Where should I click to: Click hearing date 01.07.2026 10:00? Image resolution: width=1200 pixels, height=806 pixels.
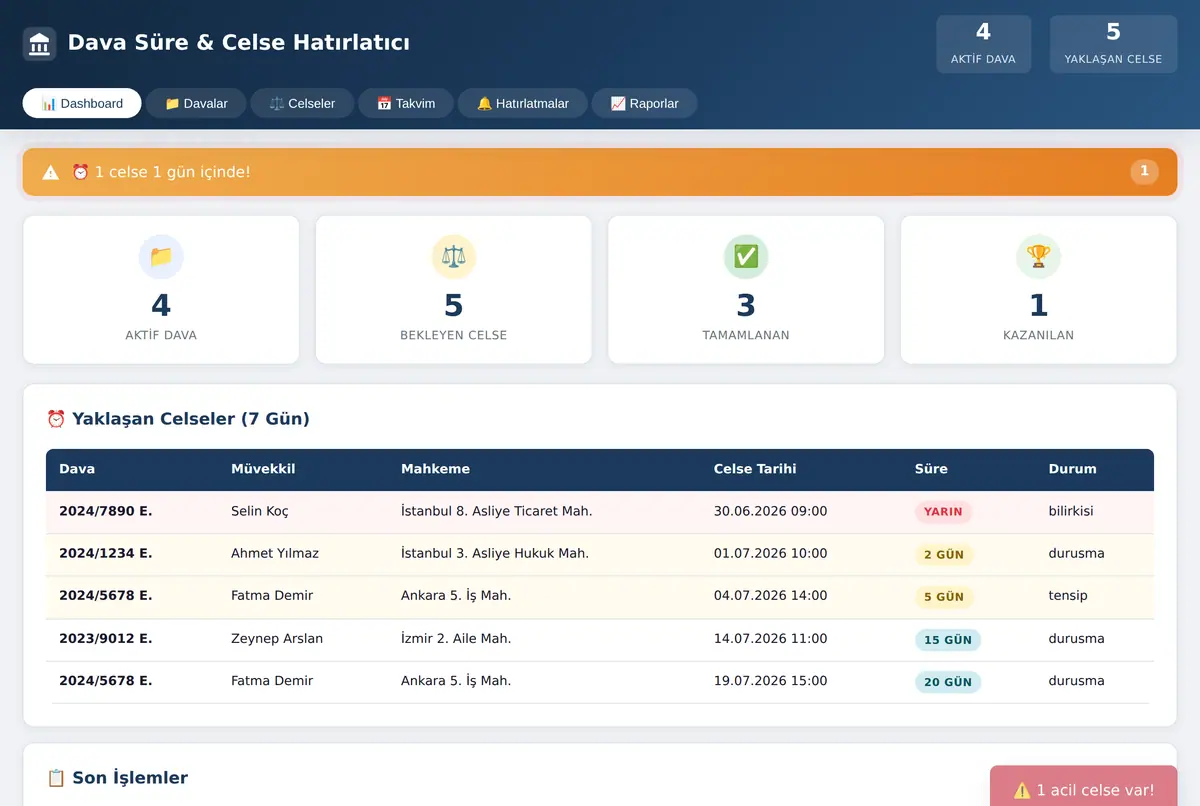point(771,553)
